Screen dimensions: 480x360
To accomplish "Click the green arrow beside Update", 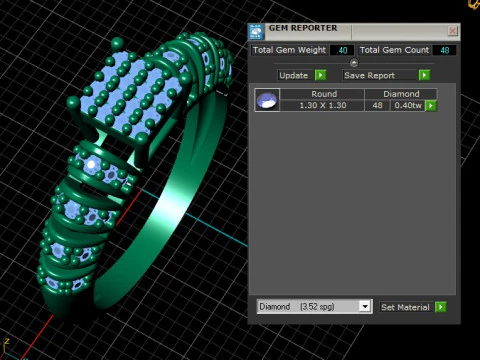I will pyautogui.click(x=320, y=75).
